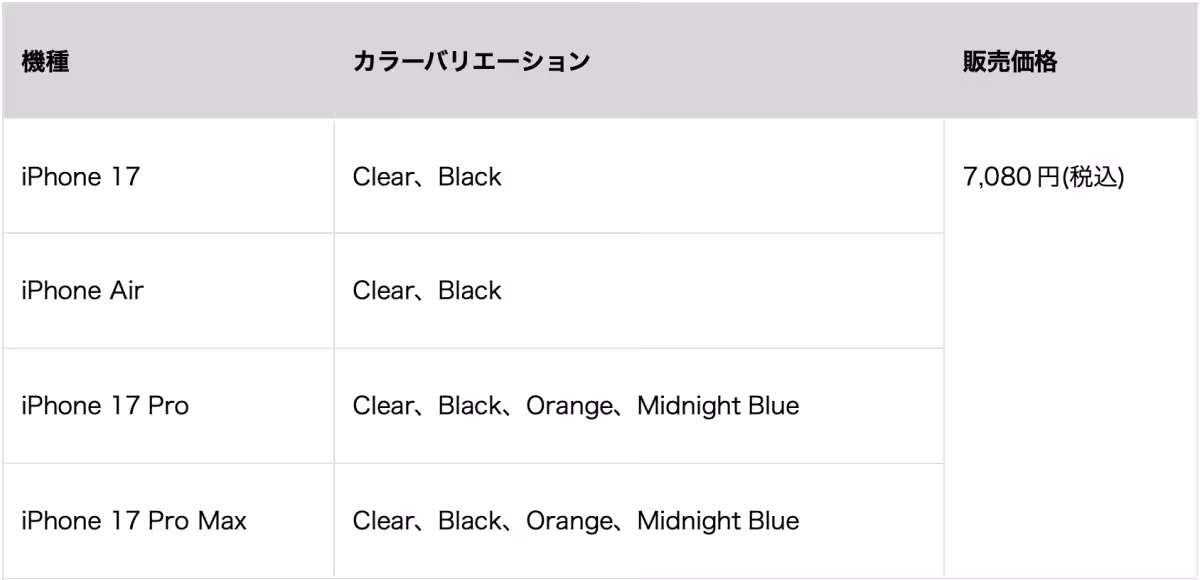Click the 販売価格 column header
1200x580 pixels.
[x=1009, y=61]
